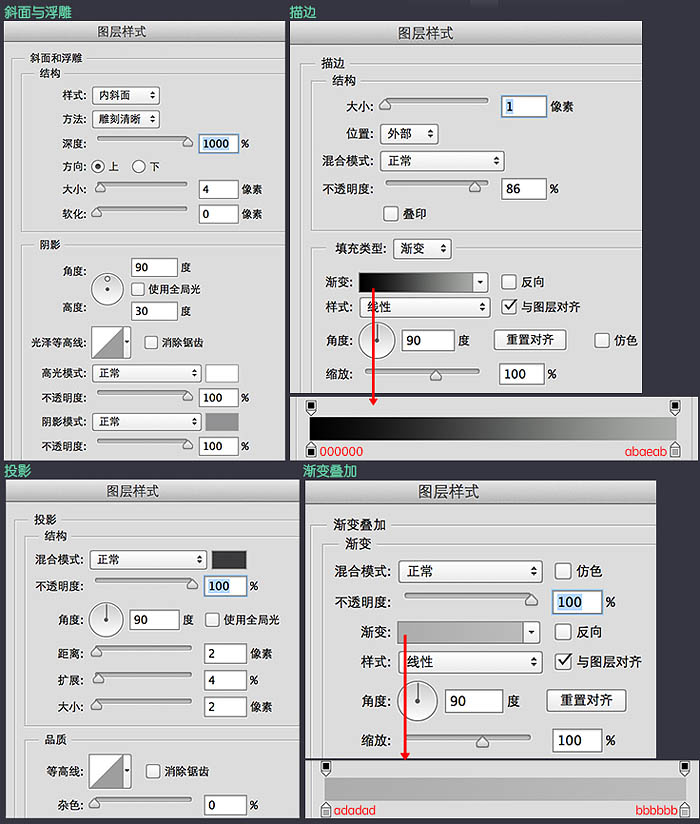Screen dimensions: 700x824
Task: Click the 扩展 slider handle
Action: [x=98, y=678]
